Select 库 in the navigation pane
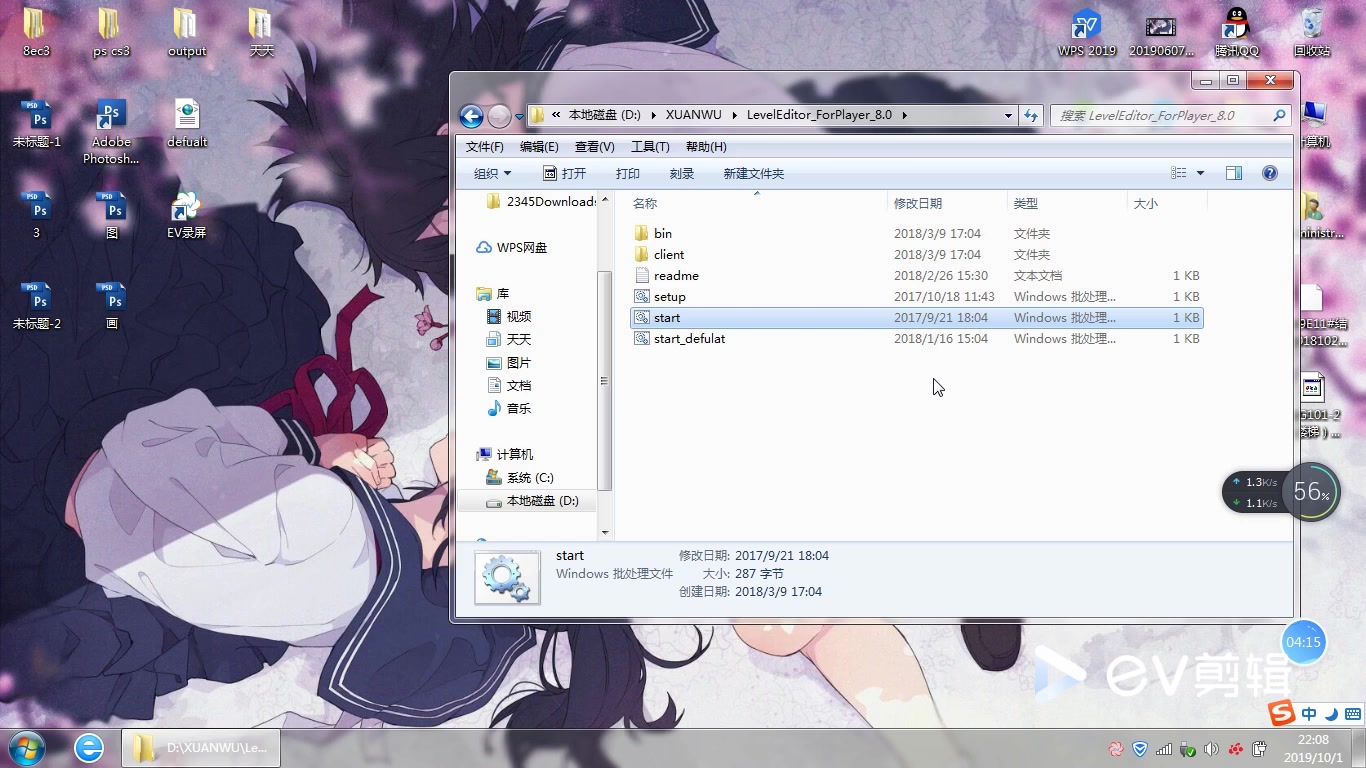The width and height of the screenshot is (1366, 768). pos(493,294)
